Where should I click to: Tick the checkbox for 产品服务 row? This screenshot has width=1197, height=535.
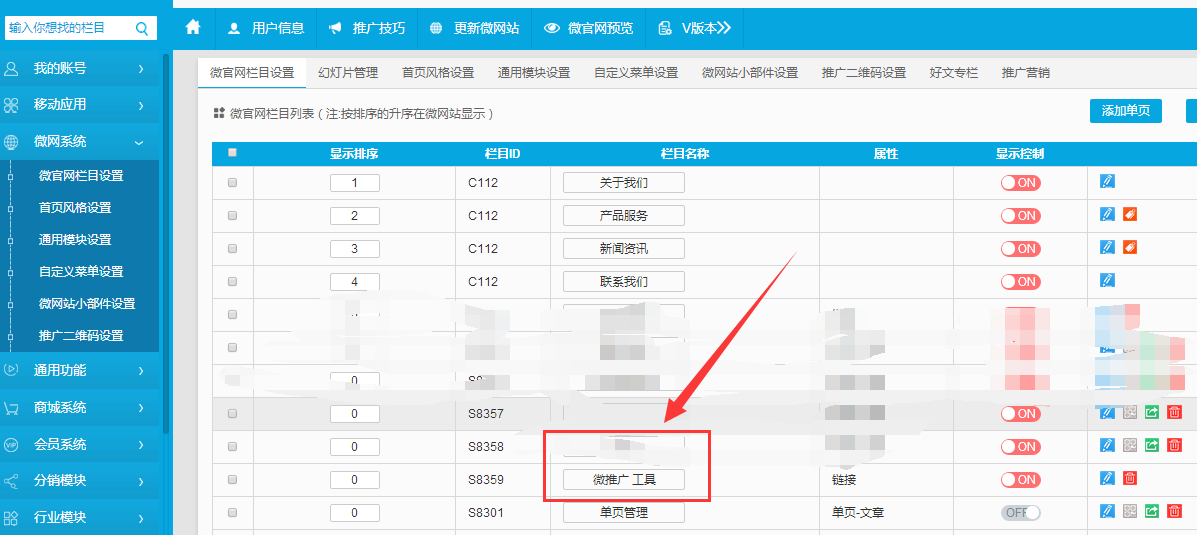tap(233, 216)
